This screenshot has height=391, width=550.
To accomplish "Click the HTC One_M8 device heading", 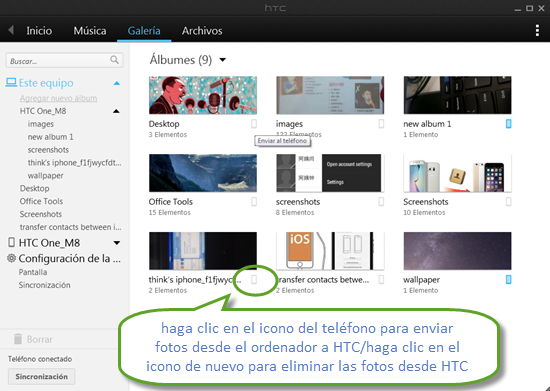I will click(49, 243).
